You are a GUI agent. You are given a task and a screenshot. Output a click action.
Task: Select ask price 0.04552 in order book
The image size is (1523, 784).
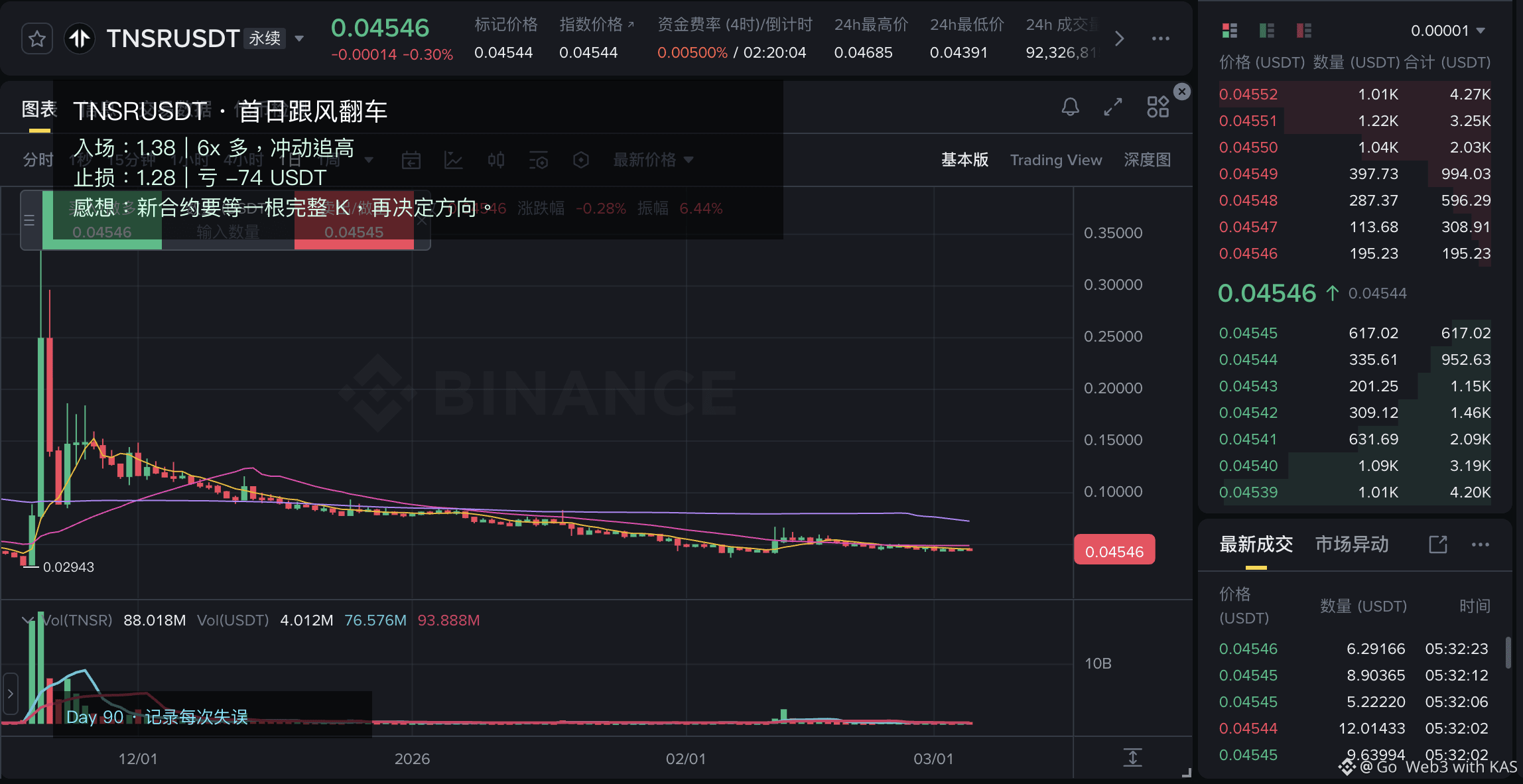pyautogui.click(x=1248, y=94)
